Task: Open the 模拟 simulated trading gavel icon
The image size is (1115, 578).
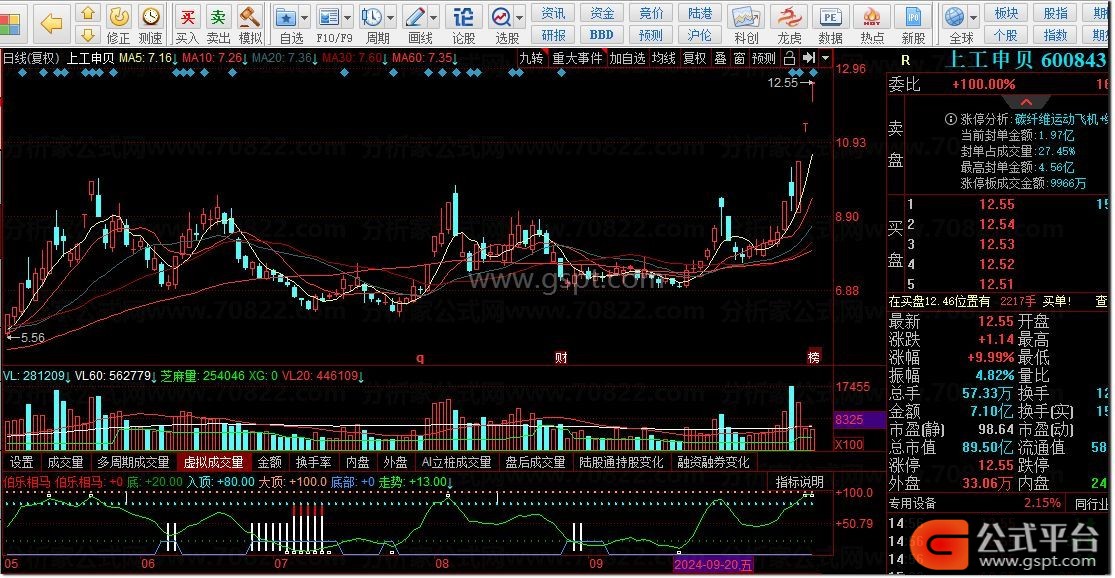Action: coord(250,24)
